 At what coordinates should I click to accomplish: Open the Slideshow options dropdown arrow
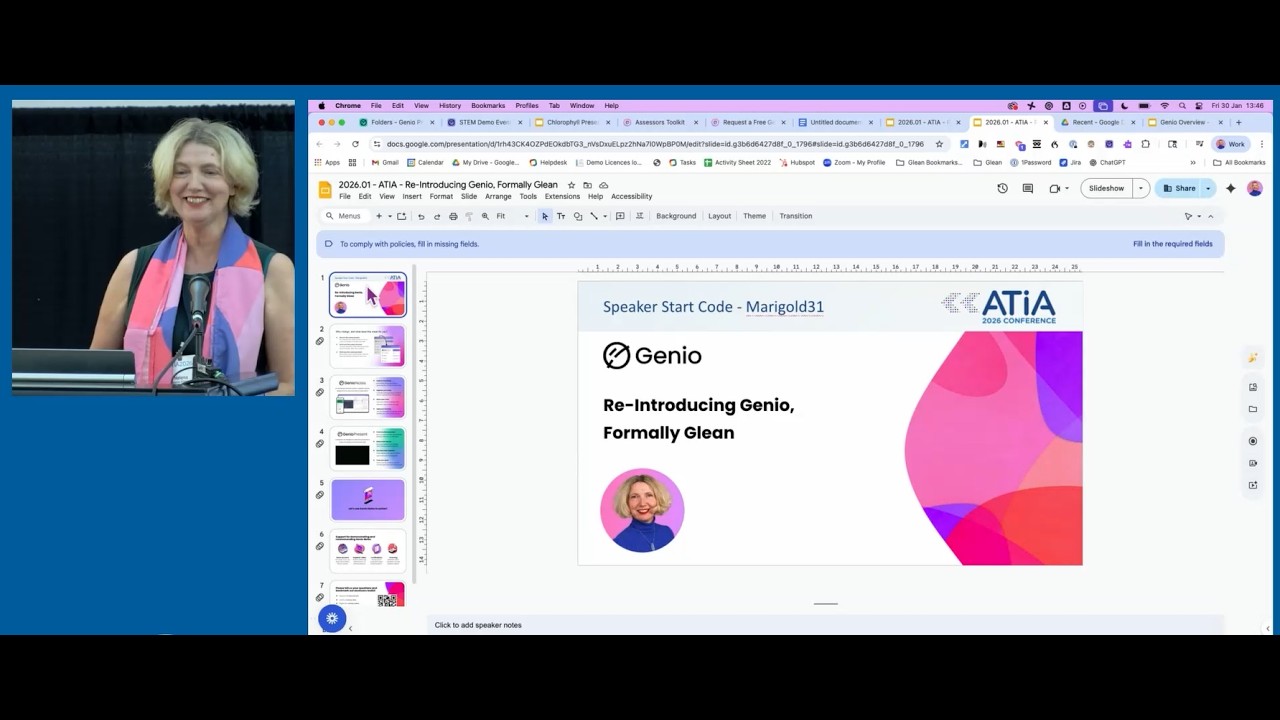pyautogui.click(x=1140, y=188)
